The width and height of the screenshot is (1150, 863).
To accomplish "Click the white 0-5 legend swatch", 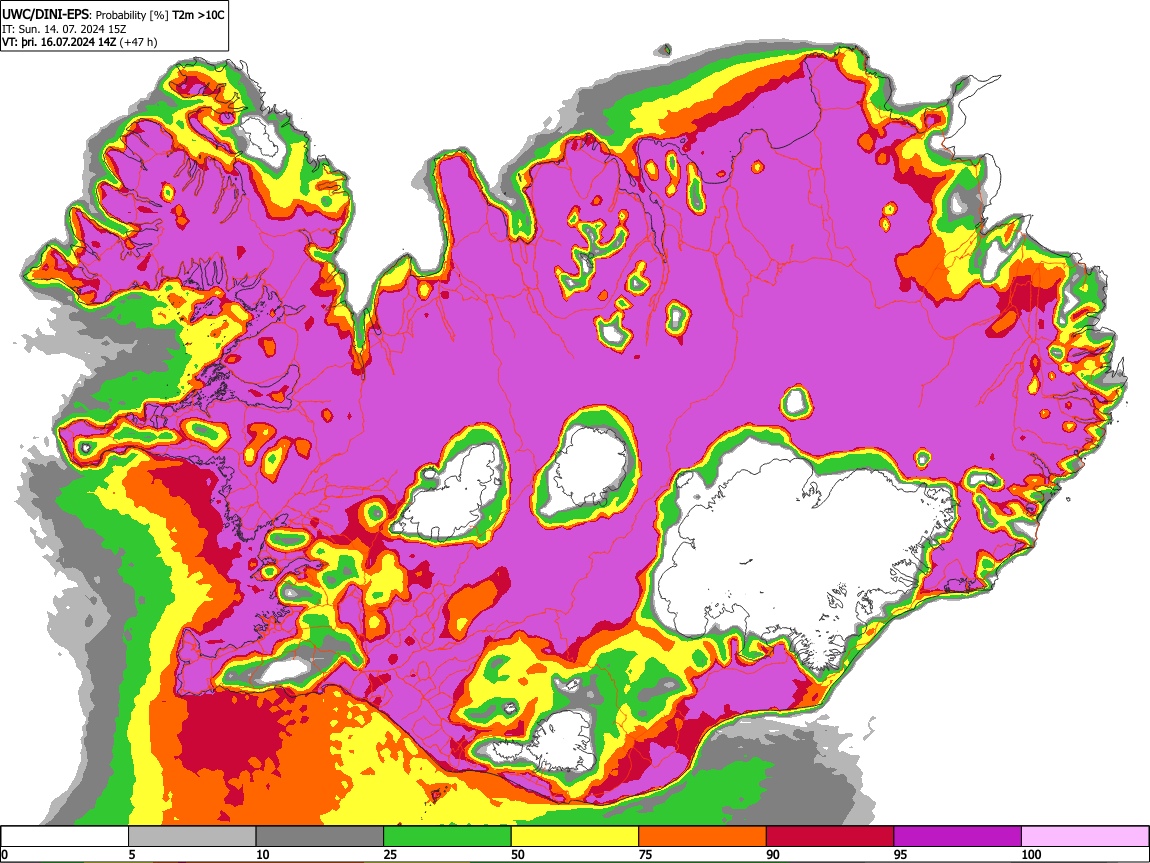I will pos(65,836).
